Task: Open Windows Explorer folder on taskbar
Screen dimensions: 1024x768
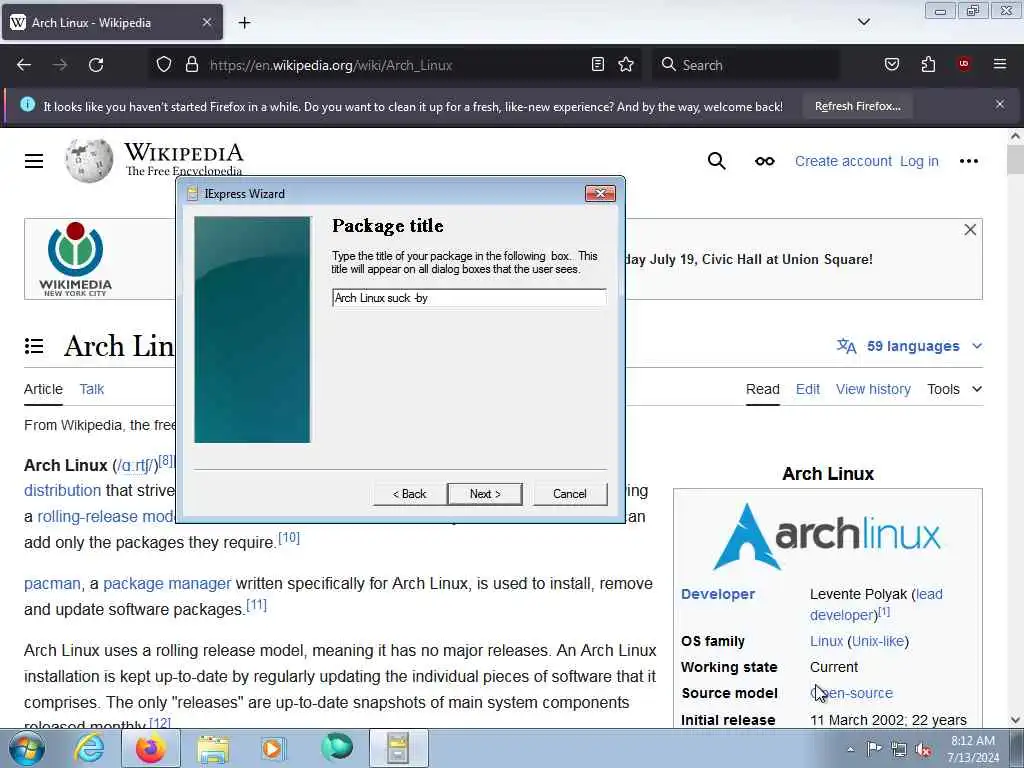Action: pyautogui.click(x=213, y=749)
